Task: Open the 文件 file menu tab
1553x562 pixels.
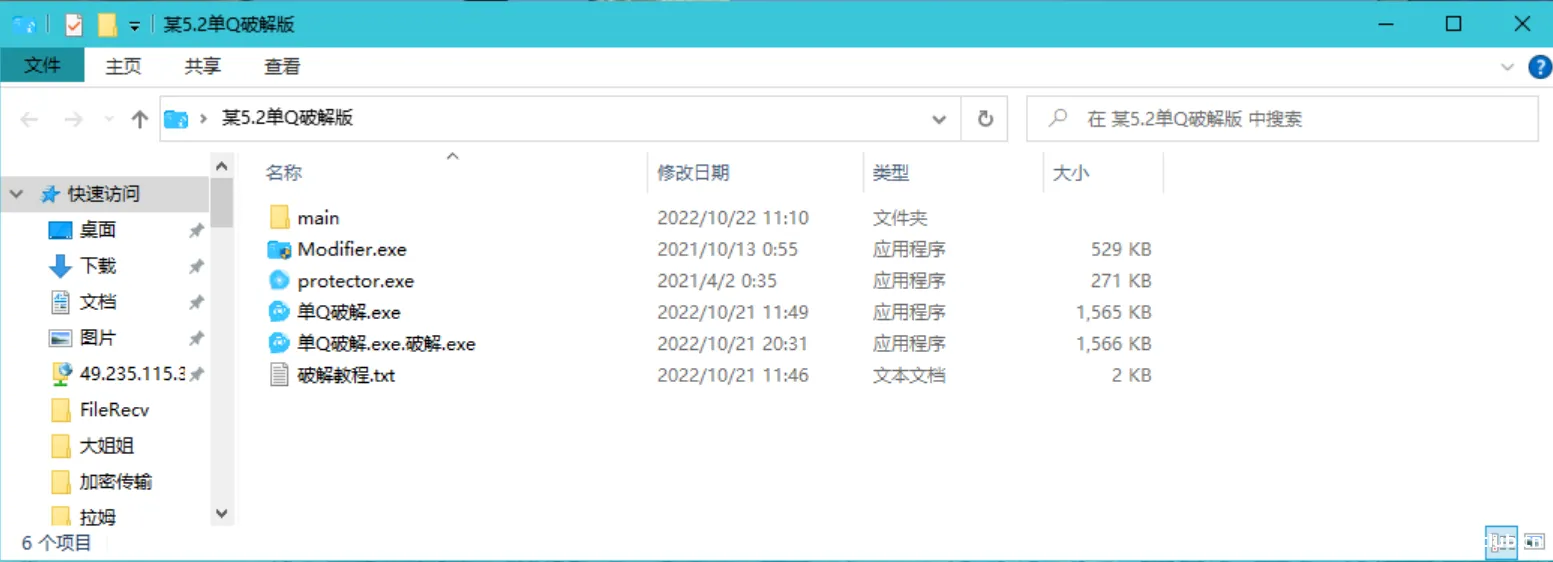Action: pyautogui.click(x=42, y=66)
